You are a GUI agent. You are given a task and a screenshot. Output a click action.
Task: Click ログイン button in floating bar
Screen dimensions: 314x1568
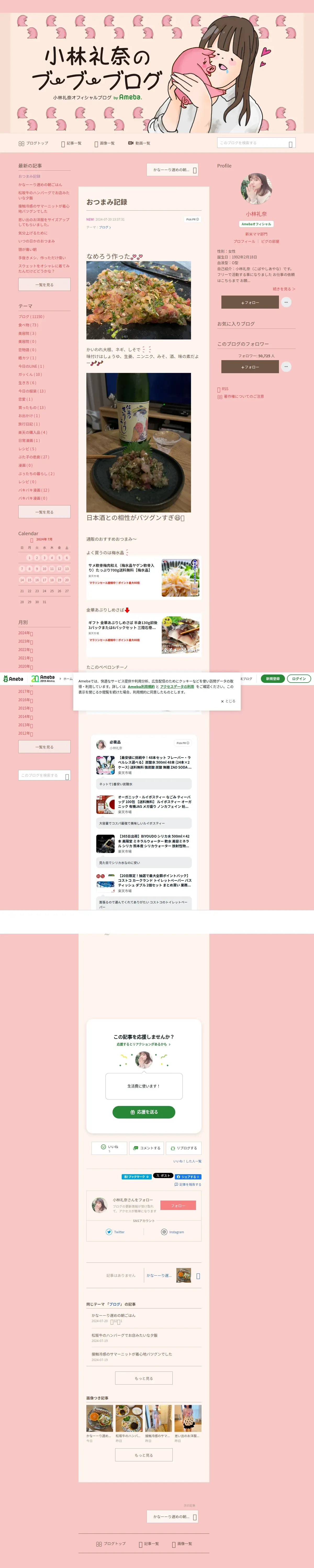pyautogui.click(x=299, y=679)
